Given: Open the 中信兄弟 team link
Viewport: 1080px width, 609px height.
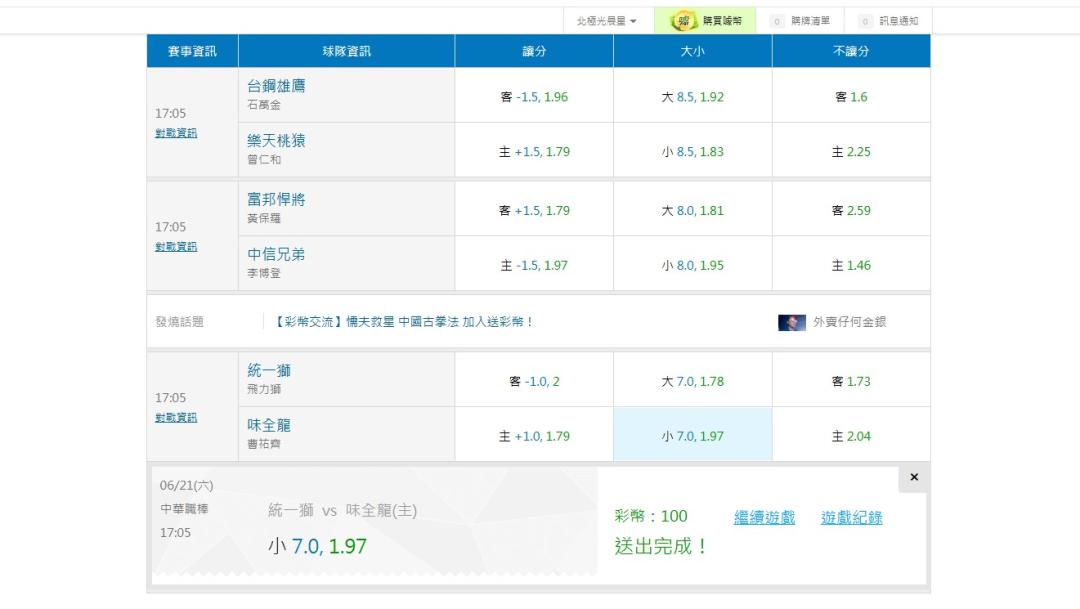Looking at the screenshot, I should pos(276,254).
